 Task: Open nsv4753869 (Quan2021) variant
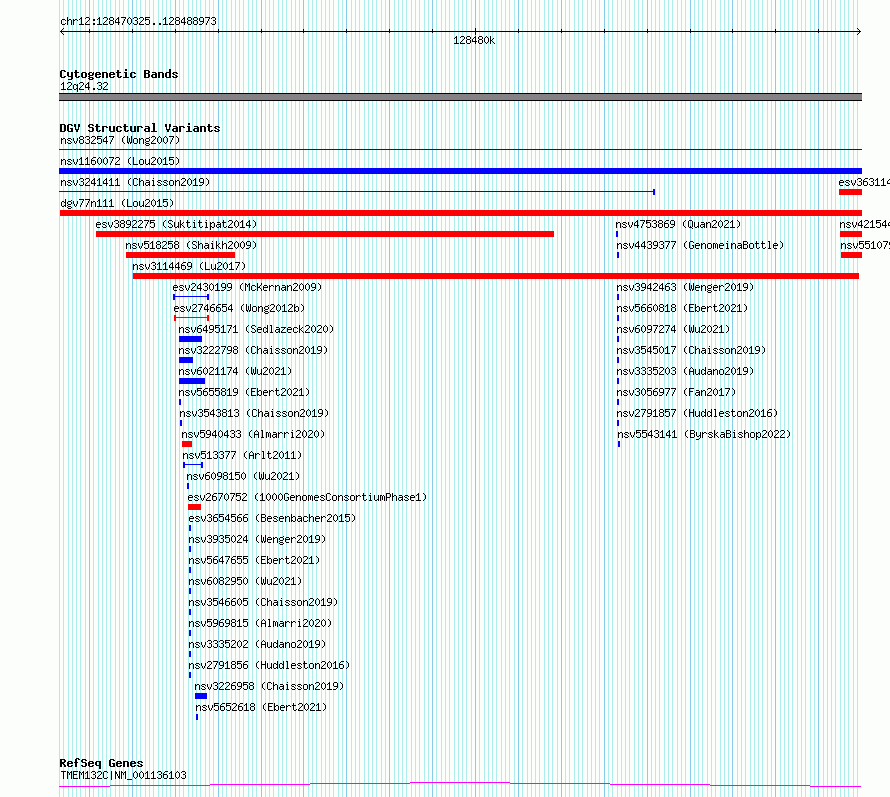coord(679,224)
